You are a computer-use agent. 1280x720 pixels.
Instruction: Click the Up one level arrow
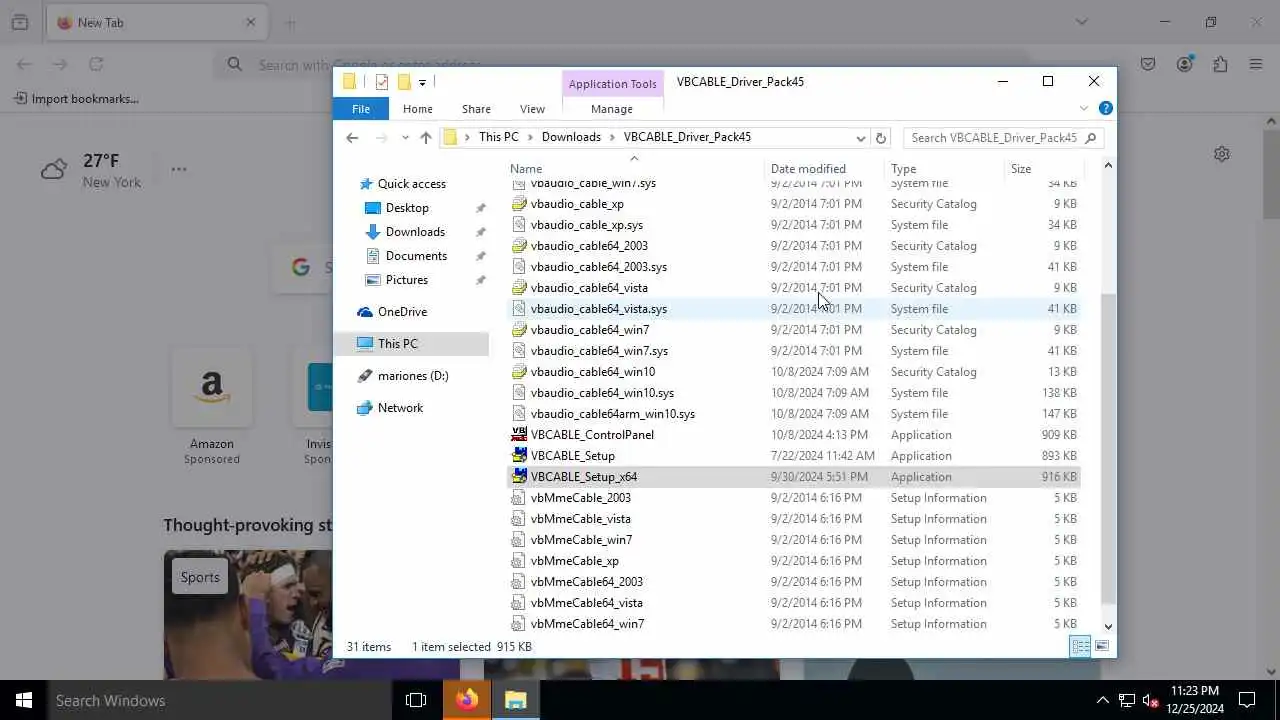(x=426, y=138)
